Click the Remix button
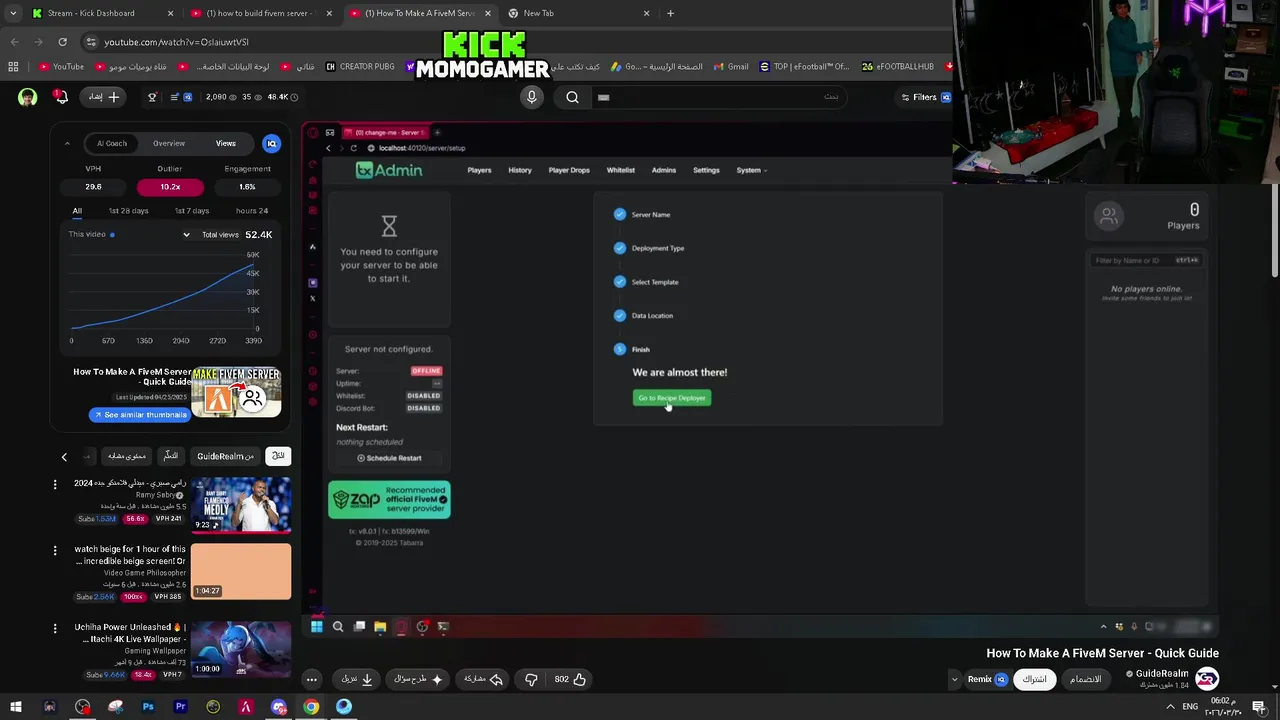The image size is (1280, 720). [988, 679]
